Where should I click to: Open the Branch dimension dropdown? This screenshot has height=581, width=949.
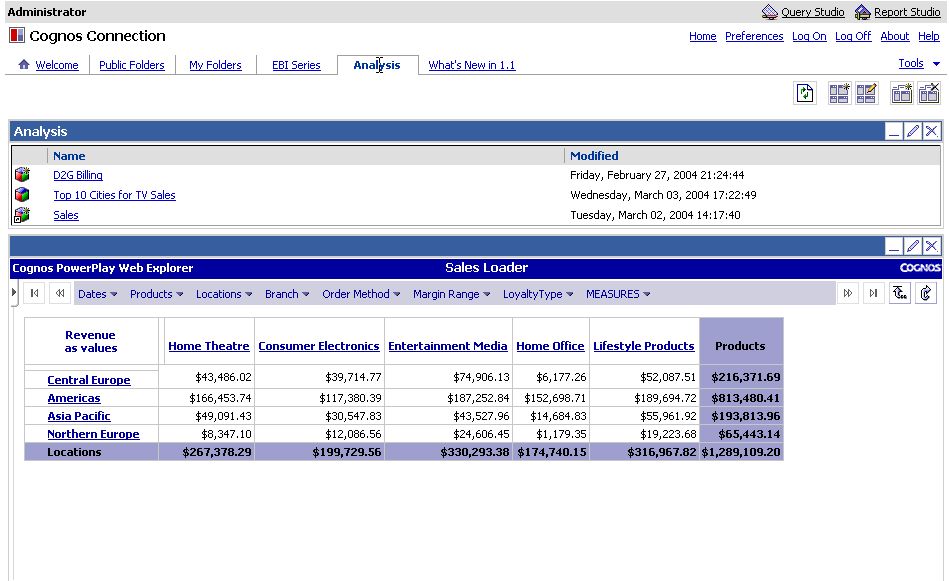tap(287, 294)
